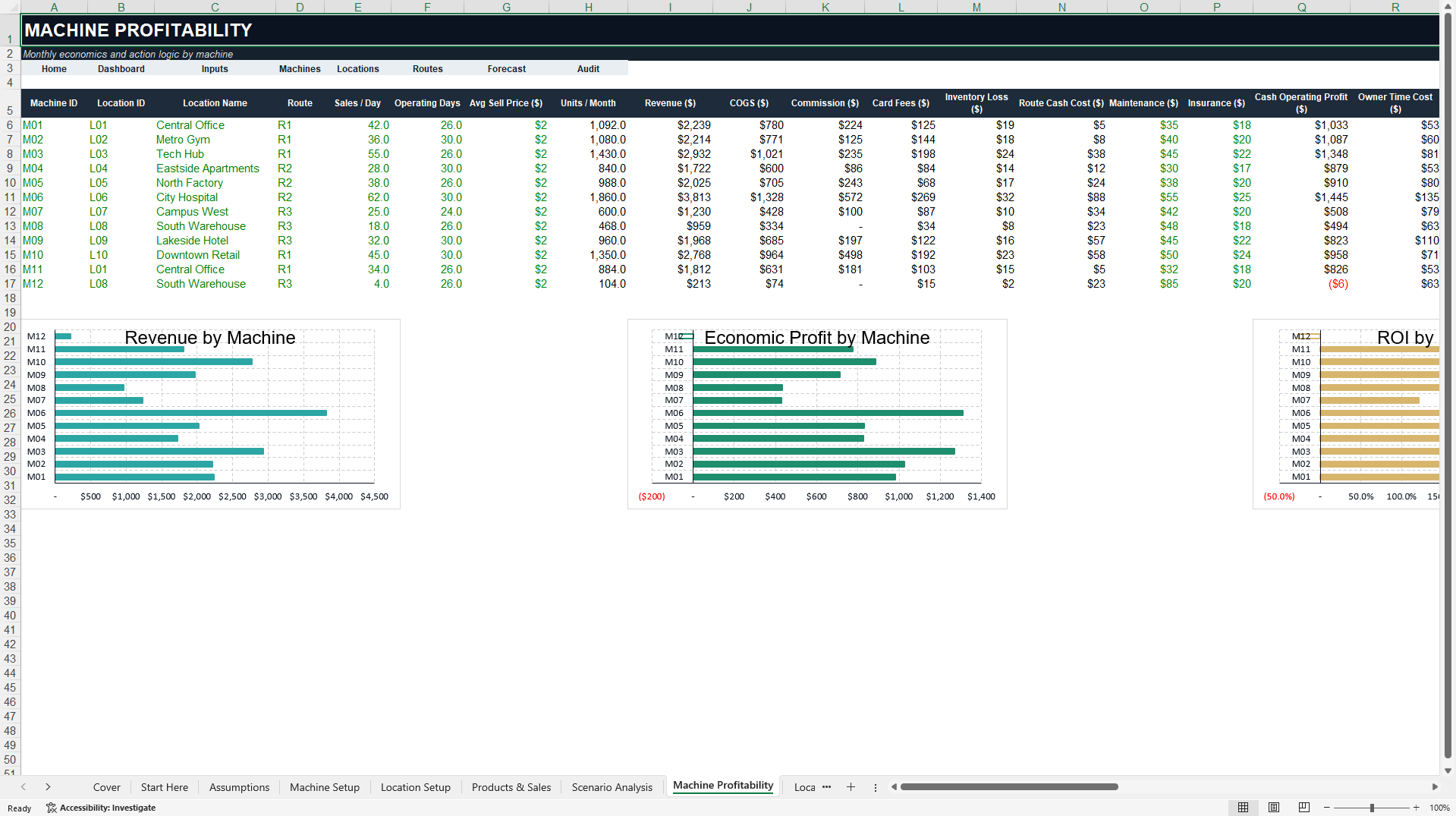This screenshot has width=1456, height=816.
Task: Select the Machine ID header cell
Action: (54, 103)
